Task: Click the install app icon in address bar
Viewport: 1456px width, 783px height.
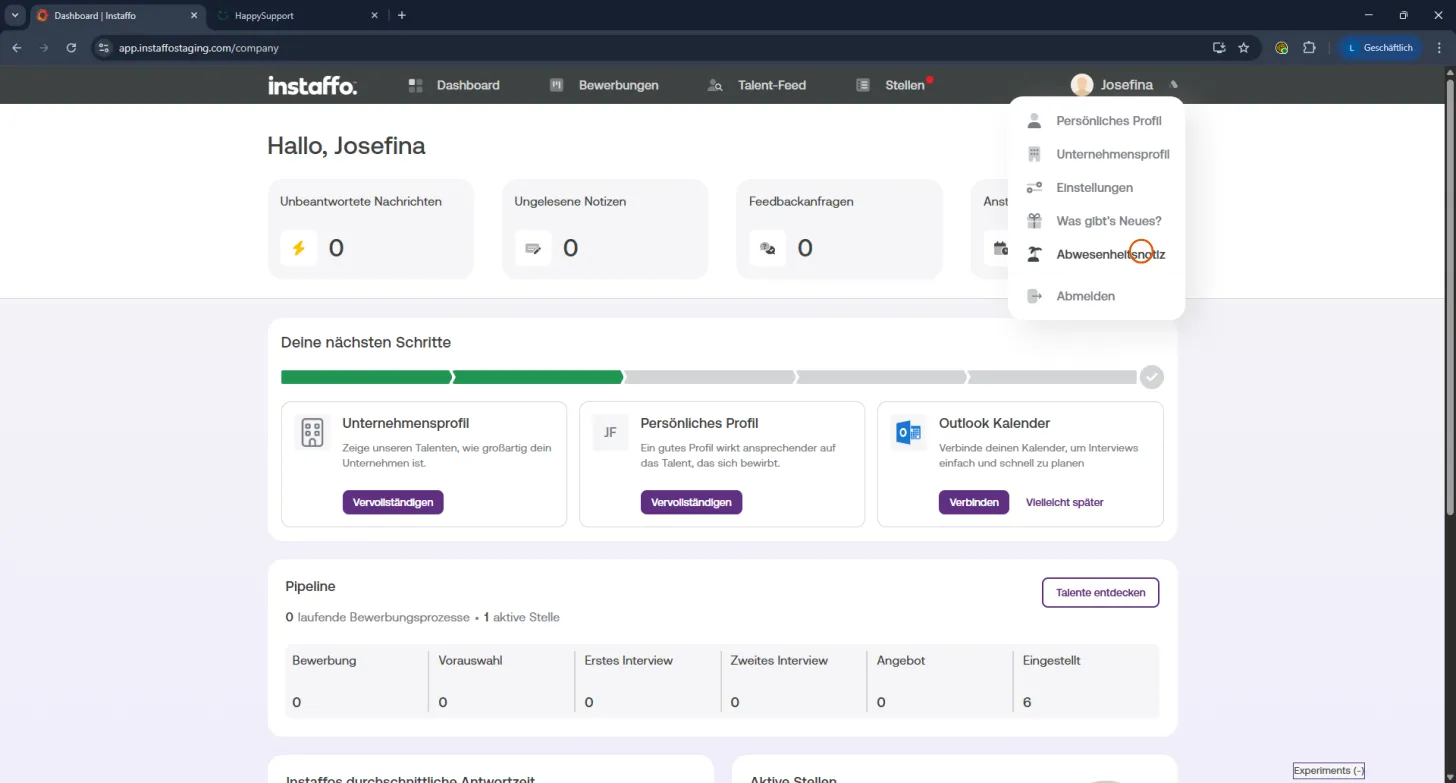Action: click(x=1219, y=47)
